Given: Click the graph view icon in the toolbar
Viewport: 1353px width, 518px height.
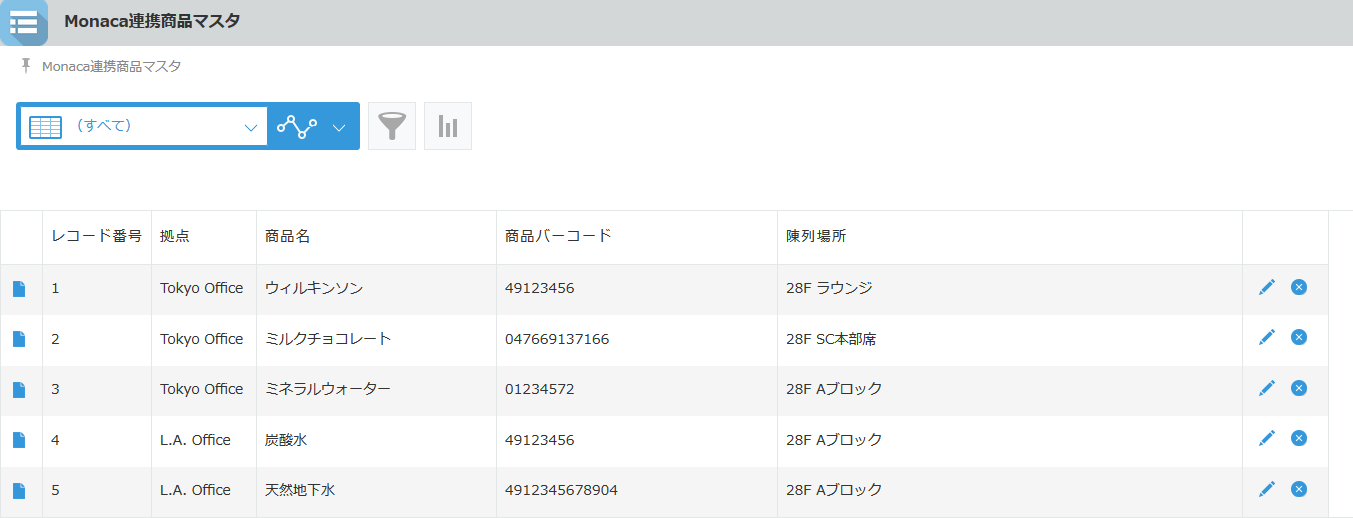Looking at the screenshot, I should pos(297,126).
